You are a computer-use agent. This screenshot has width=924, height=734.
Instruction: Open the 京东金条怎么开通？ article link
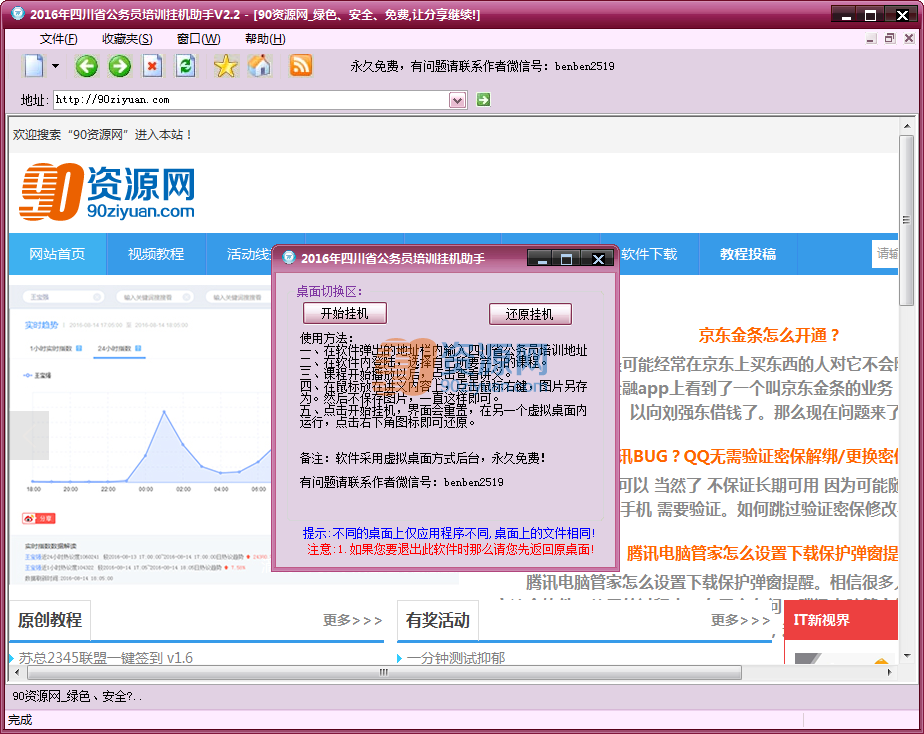point(768,335)
